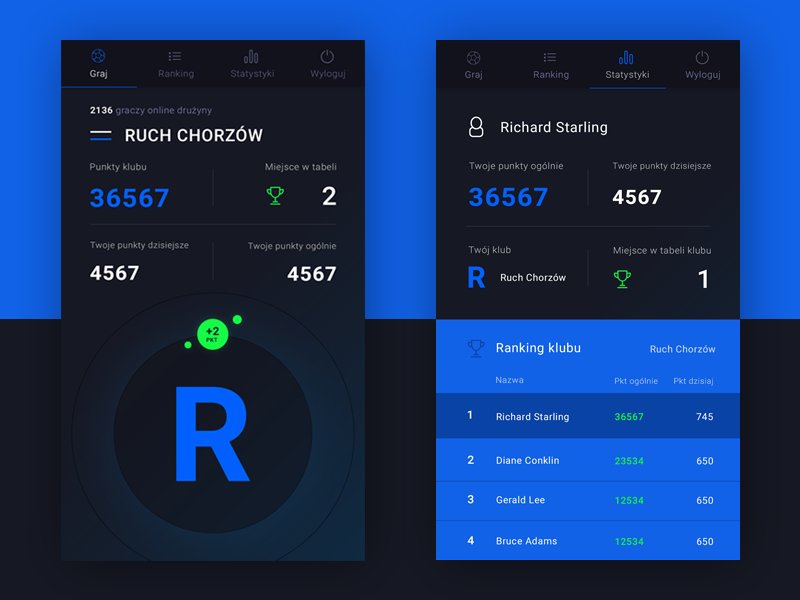Switch to Ranking tab on the RUCH CHORZÓW screen
Viewport: 800px width, 600px height.
point(176,65)
